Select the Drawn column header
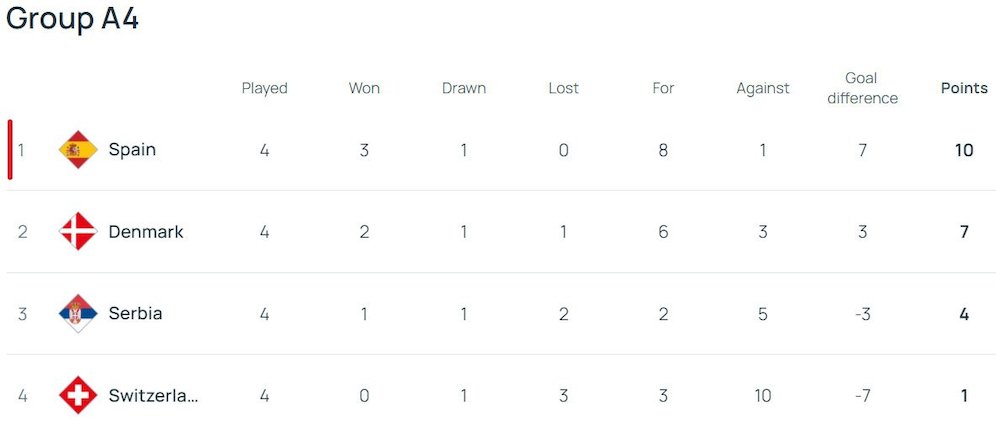The height and width of the screenshot is (427, 996). pyautogui.click(x=464, y=88)
